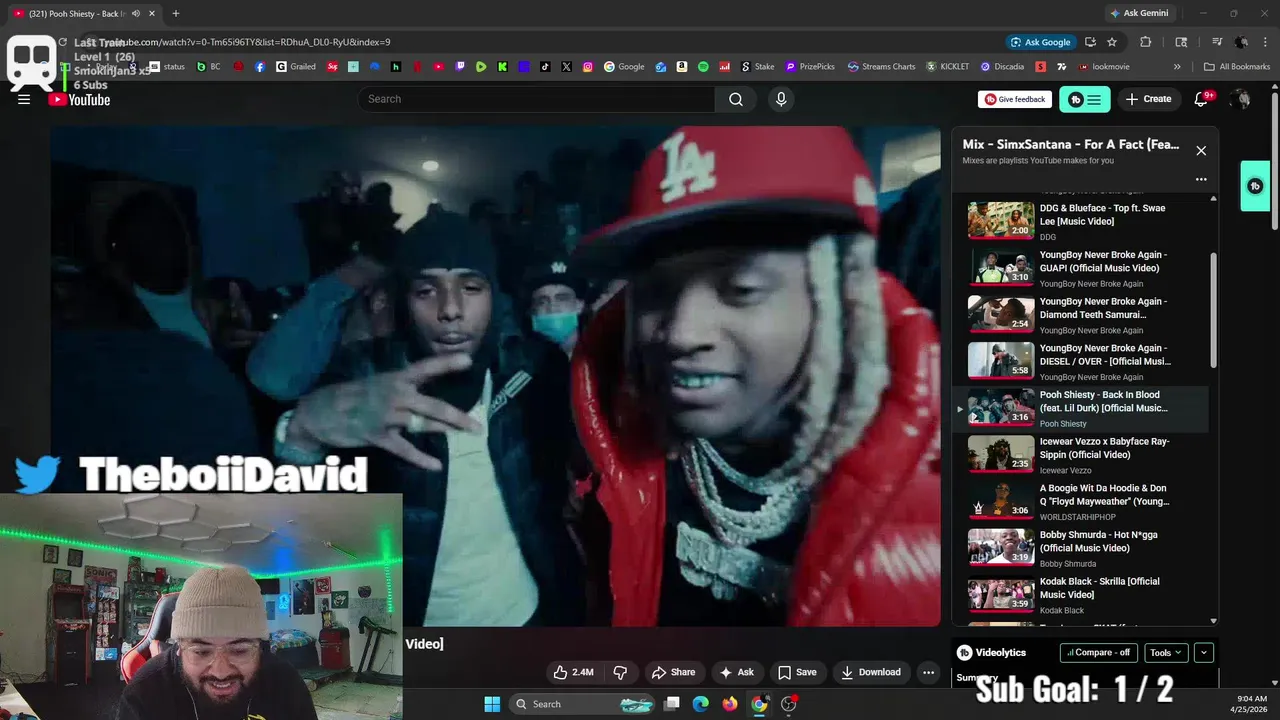The image size is (1280, 720).
Task: Open the KICKLET bookmark
Action: pos(948,67)
